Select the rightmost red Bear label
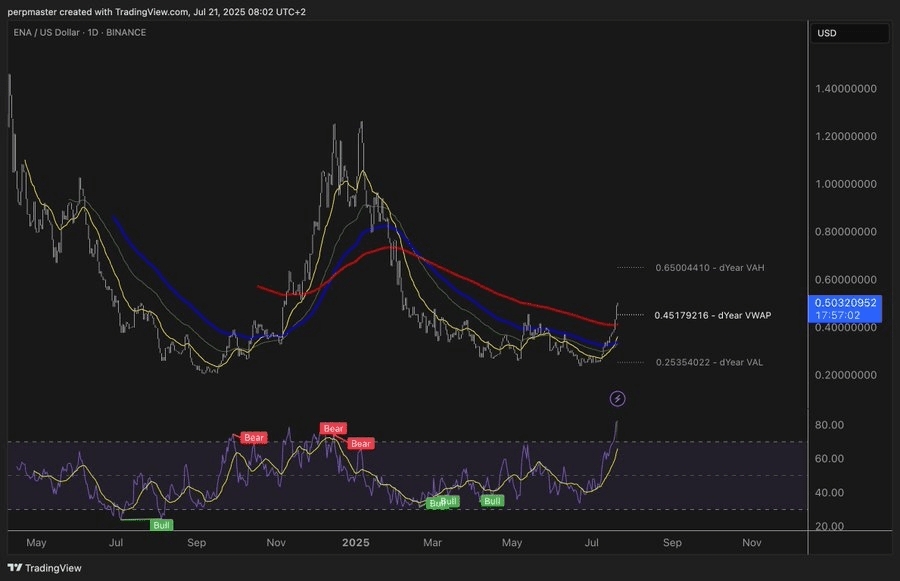This screenshot has width=900, height=581. (360, 443)
